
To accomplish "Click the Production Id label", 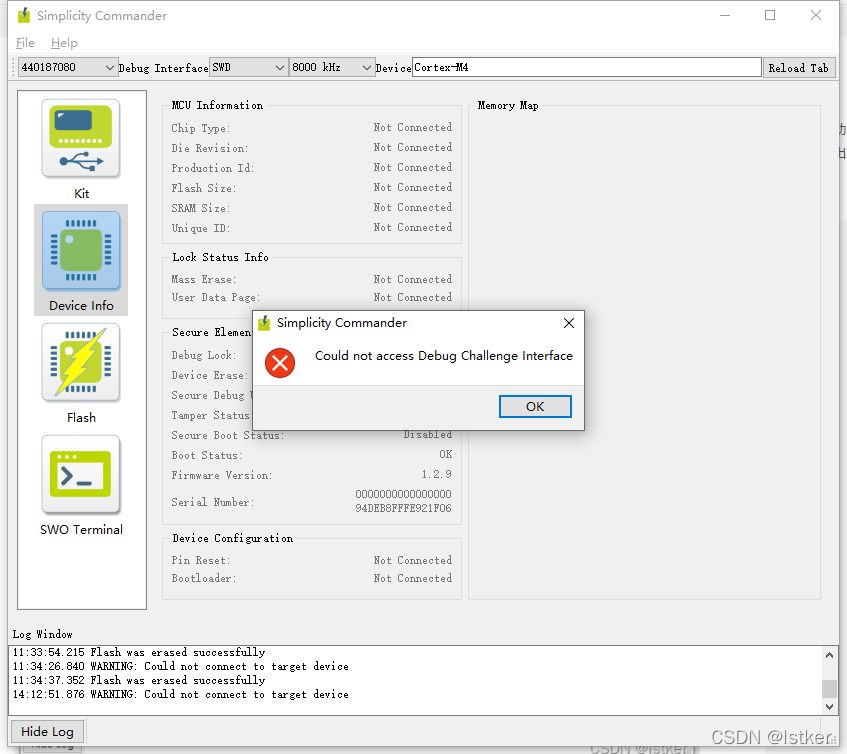I will 212,169.
